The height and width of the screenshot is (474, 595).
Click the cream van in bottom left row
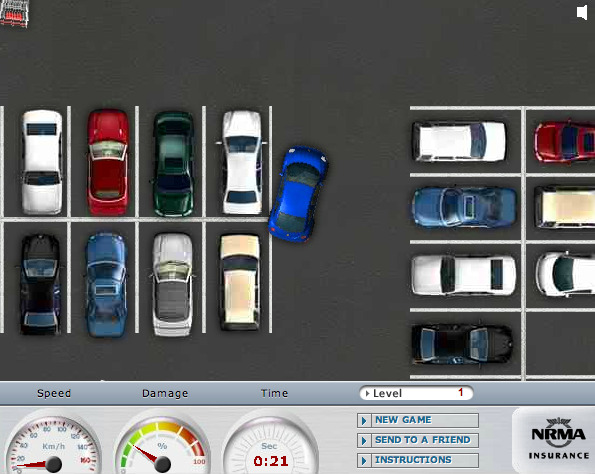coord(240,282)
